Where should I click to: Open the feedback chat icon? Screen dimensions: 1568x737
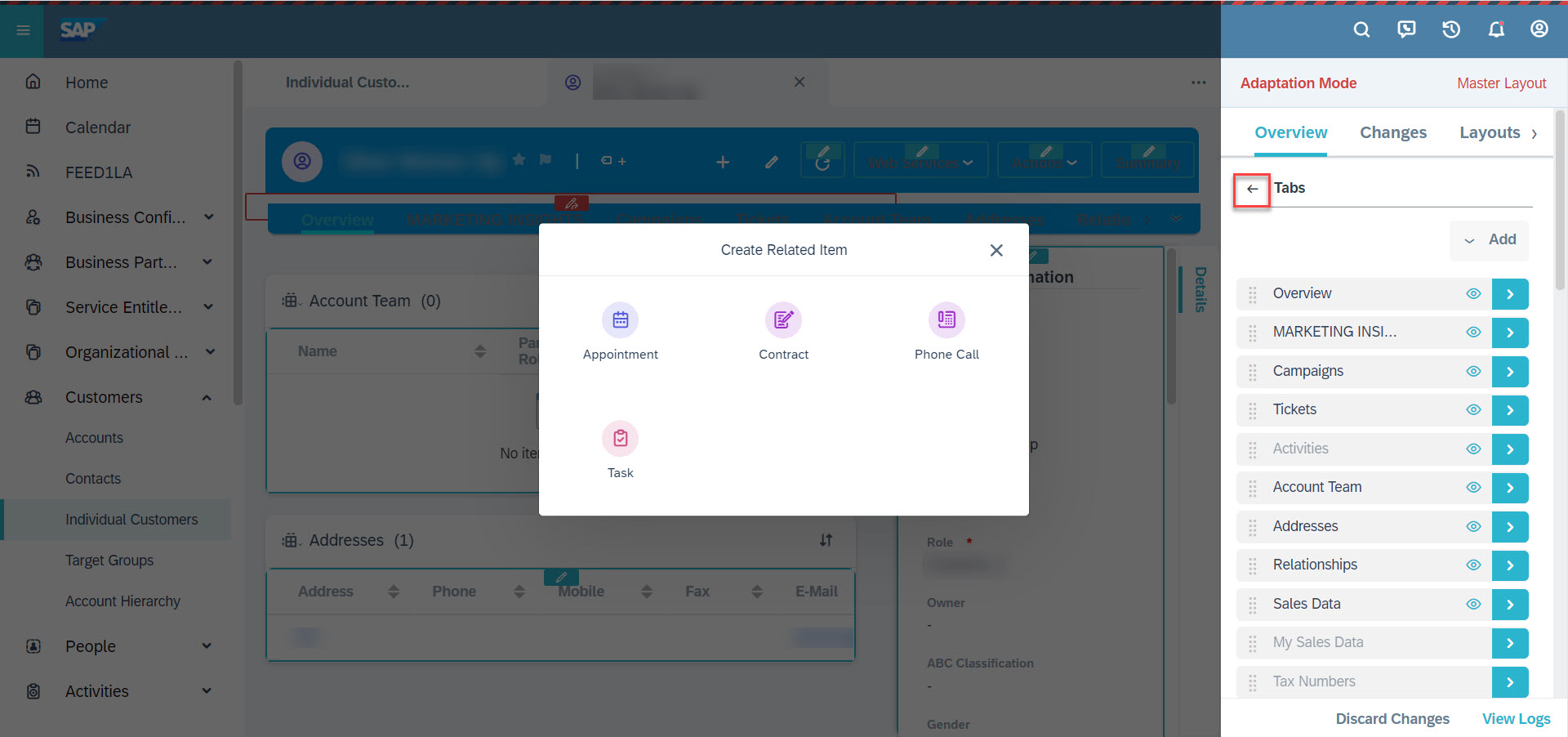pos(1406,29)
